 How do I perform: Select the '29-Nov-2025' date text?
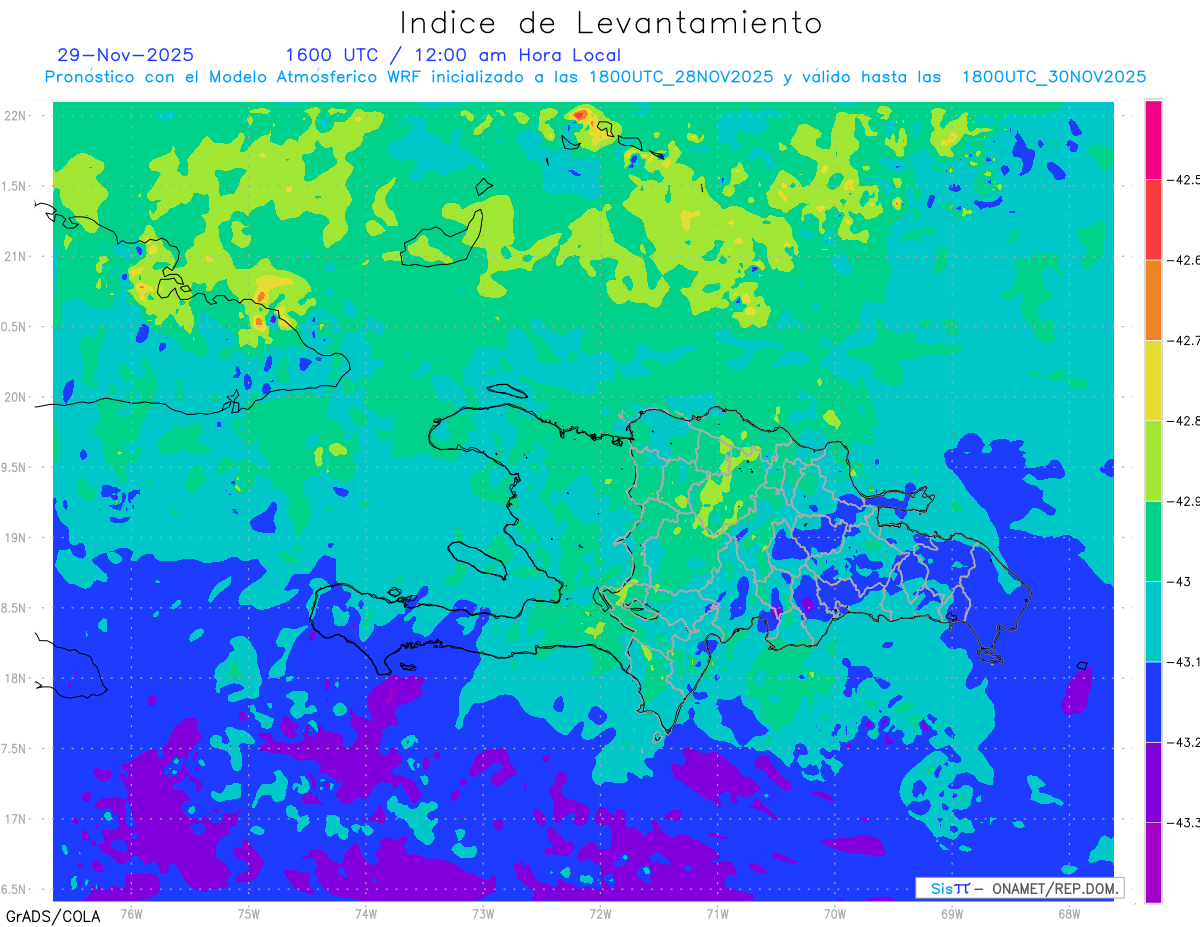[126, 55]
